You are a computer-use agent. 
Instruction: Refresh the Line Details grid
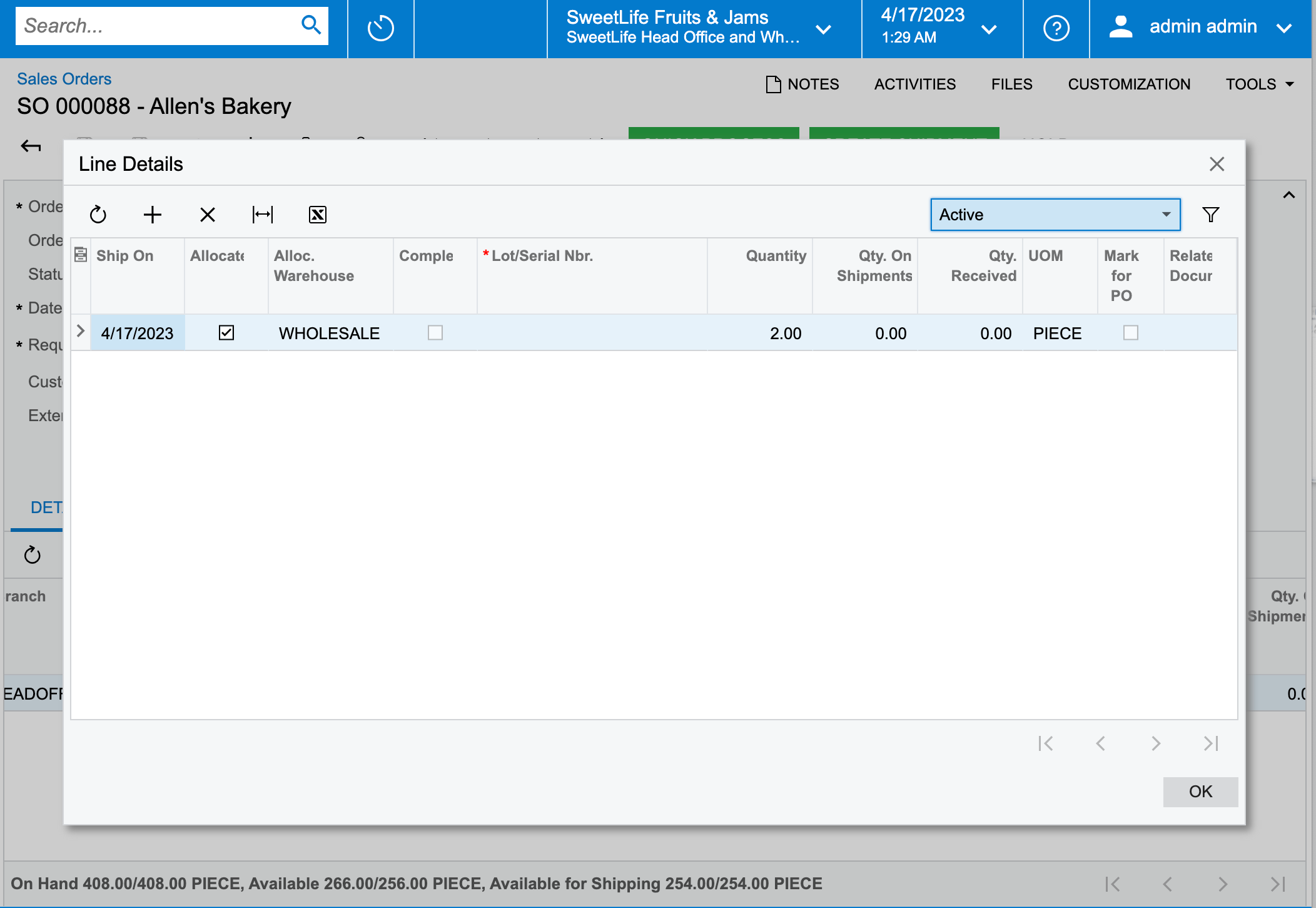[98, 215]
